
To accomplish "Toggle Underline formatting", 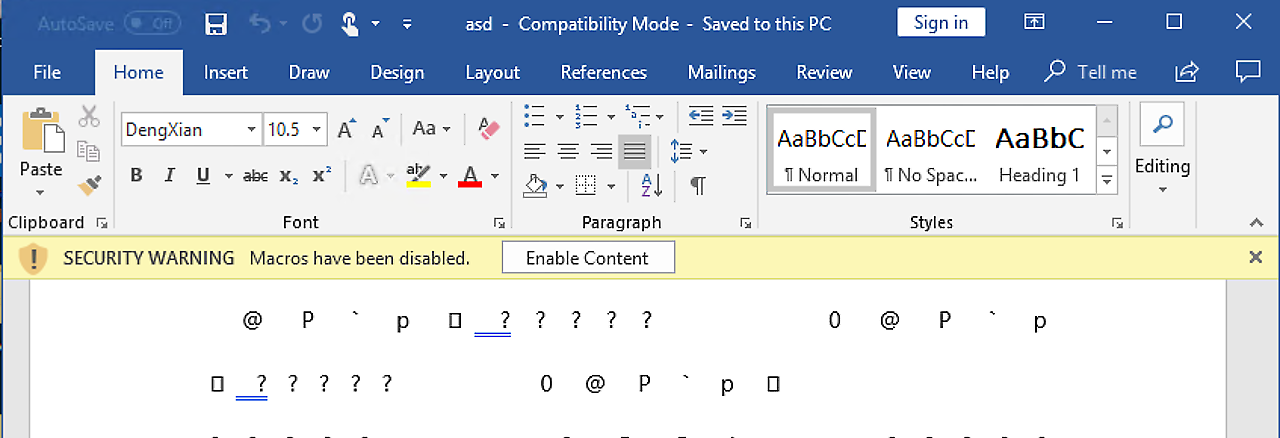I will [203, 176].
